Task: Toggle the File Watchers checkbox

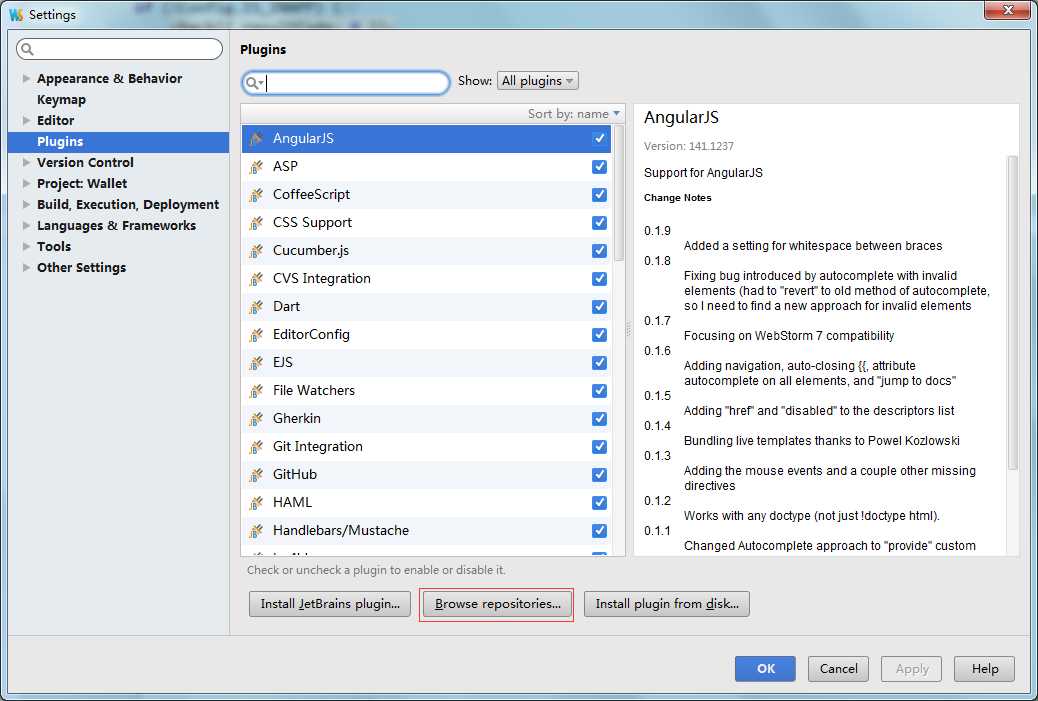Action: tap(599, 391)
